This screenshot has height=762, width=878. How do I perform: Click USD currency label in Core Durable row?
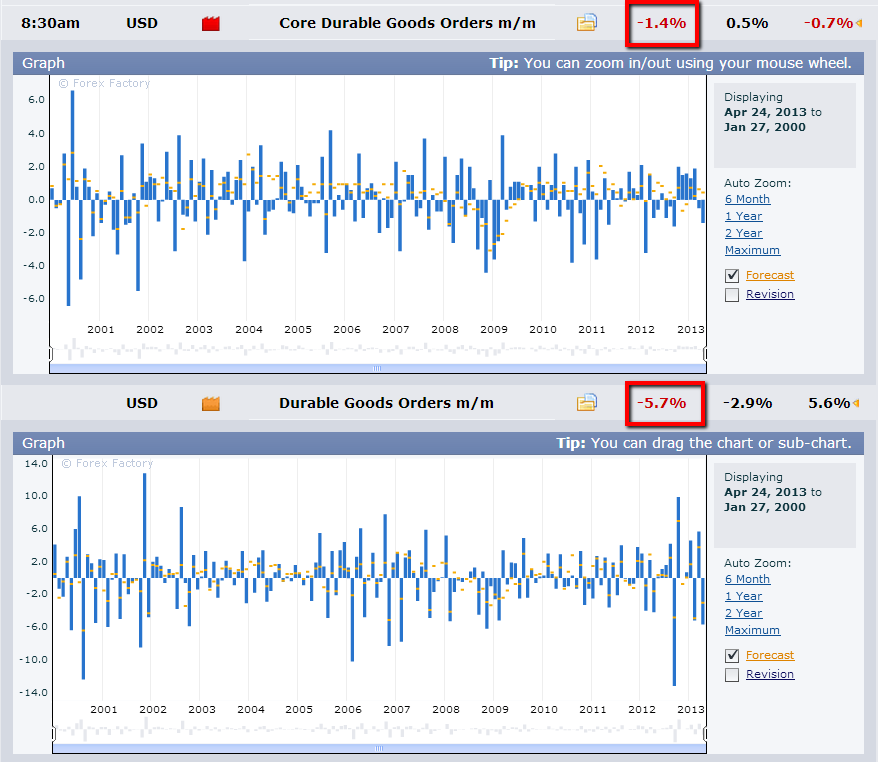click(142, 24)
